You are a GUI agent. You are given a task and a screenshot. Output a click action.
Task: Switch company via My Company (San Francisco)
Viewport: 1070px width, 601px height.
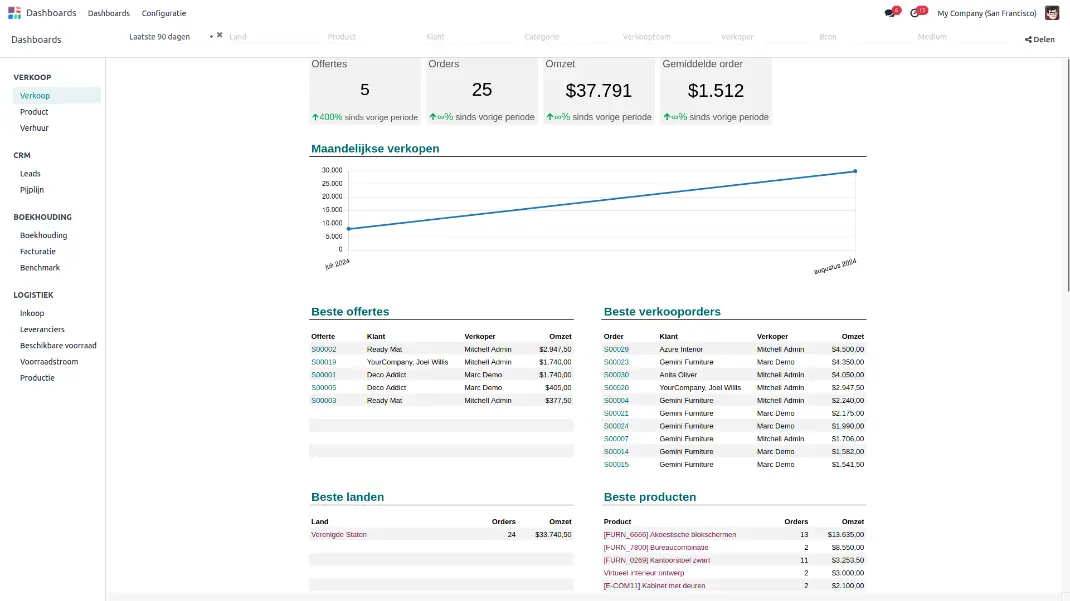click(986, 13)
